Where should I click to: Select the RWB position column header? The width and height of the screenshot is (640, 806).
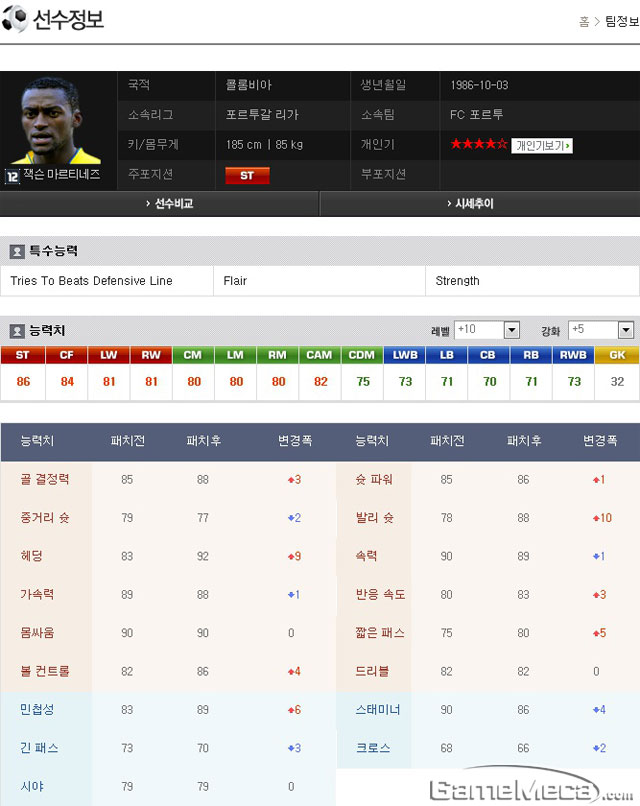click(573, 355)
